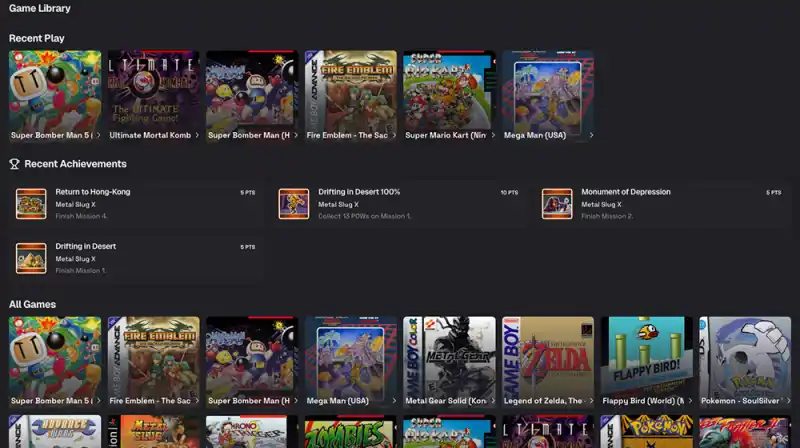800x448 pixels.
Task: Open Super Mario Kart cover in All Games
Action: (x=449, y=432)
